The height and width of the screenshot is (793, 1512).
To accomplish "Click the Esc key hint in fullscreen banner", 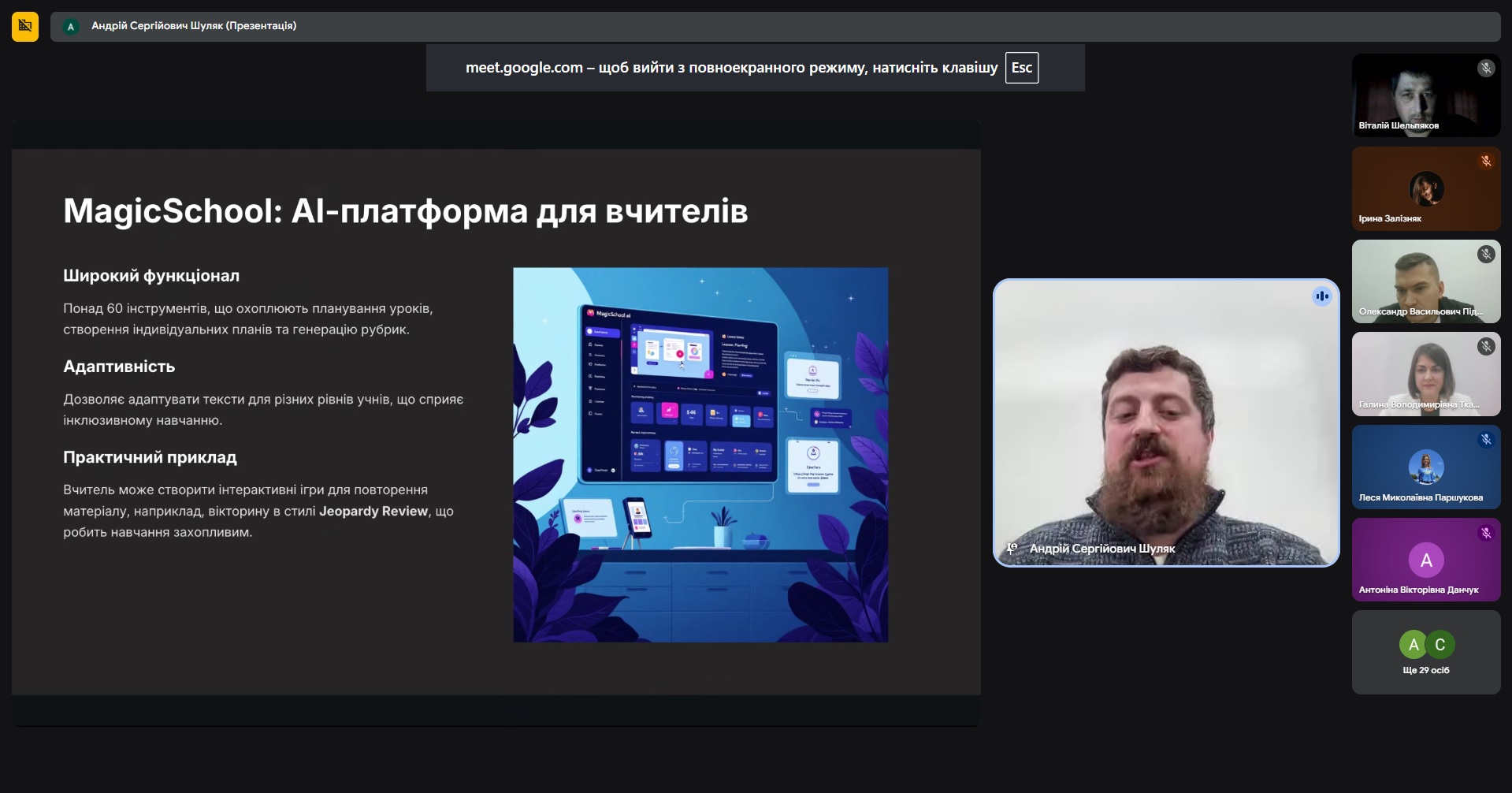I will pyautogui.click(x=1021, y=68).
